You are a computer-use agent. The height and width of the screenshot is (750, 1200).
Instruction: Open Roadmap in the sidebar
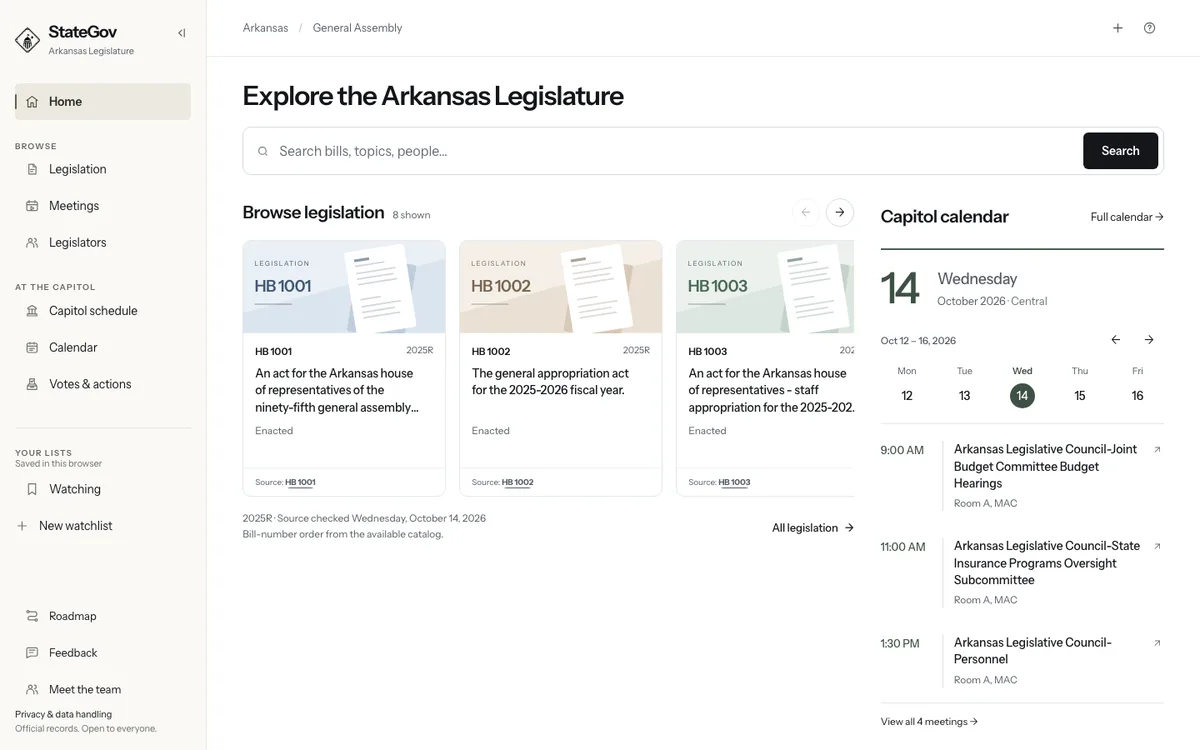(x=103, y=616)
